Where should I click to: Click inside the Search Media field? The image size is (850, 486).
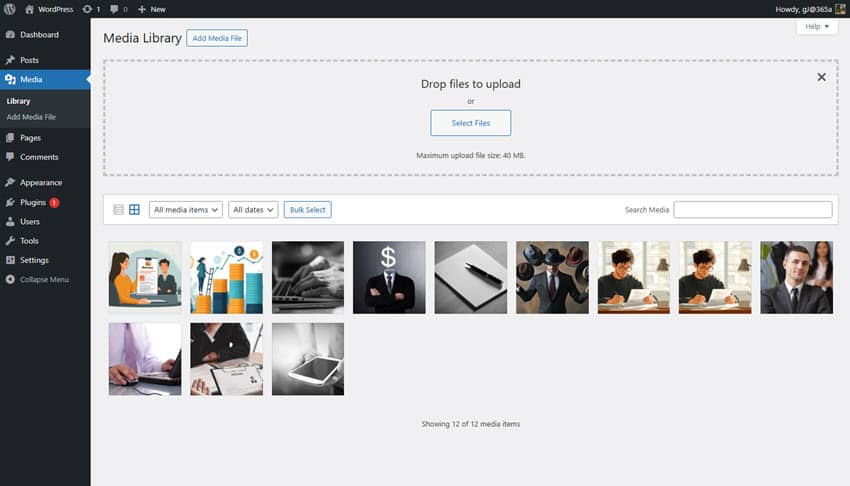[752, 210]
